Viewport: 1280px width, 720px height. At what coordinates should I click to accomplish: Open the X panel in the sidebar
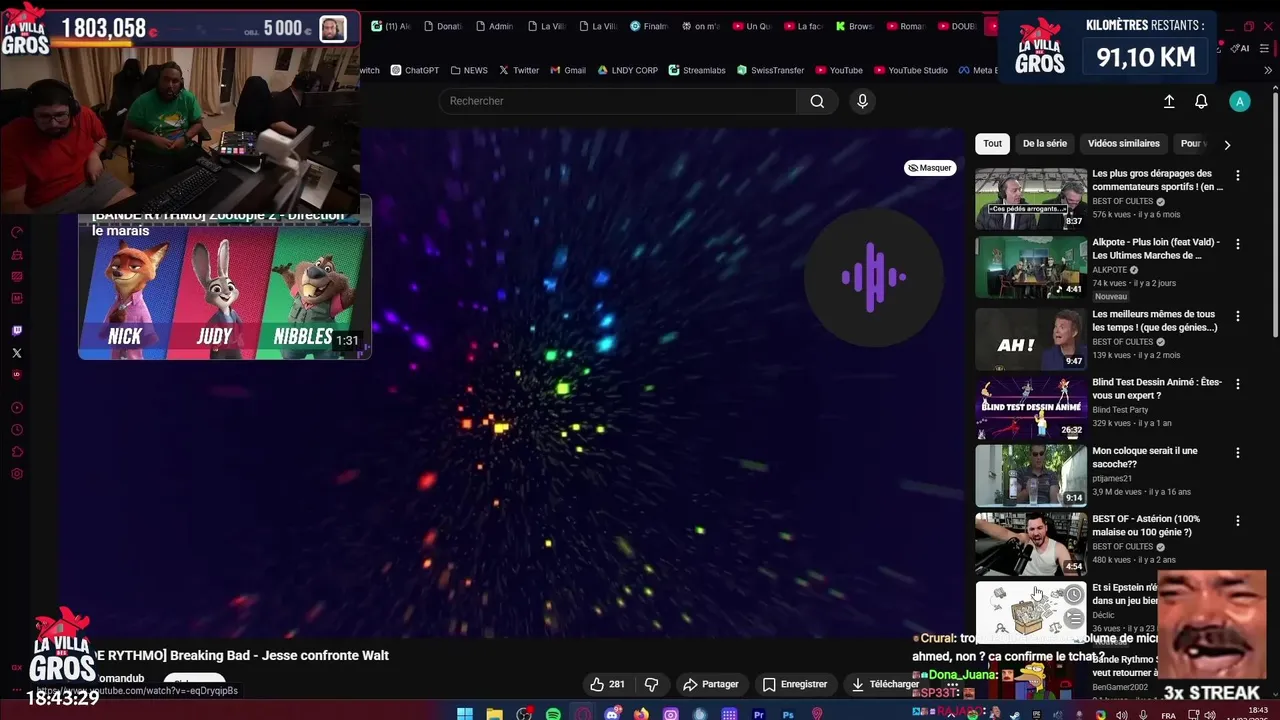(16, 353)
